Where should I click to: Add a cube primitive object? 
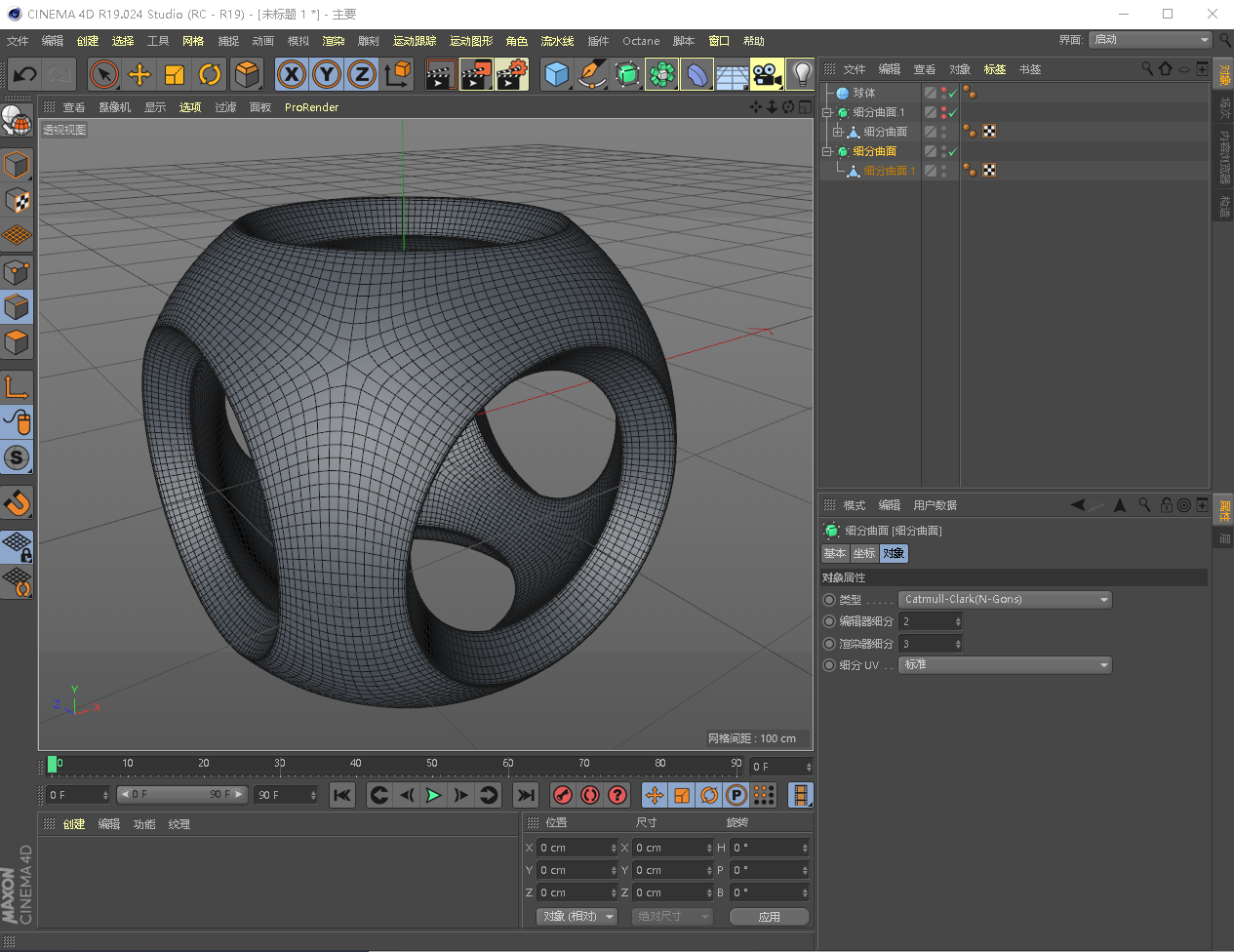[556, 75]
